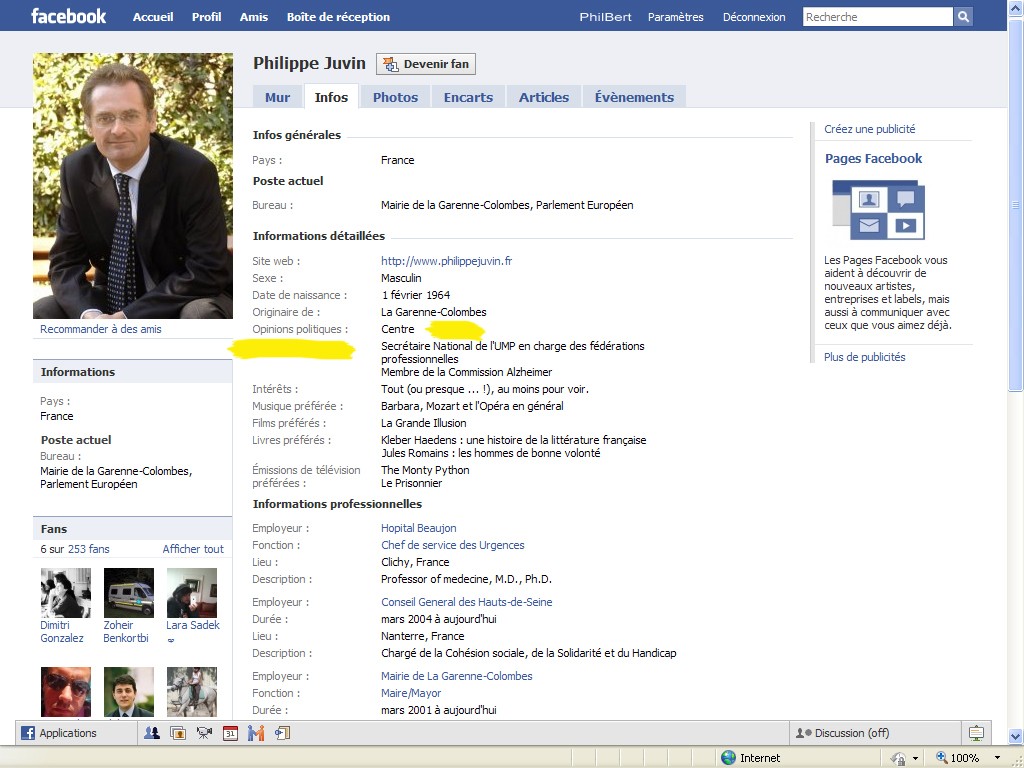Open Zoheir Benkortbi fan thumbnail
1024x768 pixels.
129,593
